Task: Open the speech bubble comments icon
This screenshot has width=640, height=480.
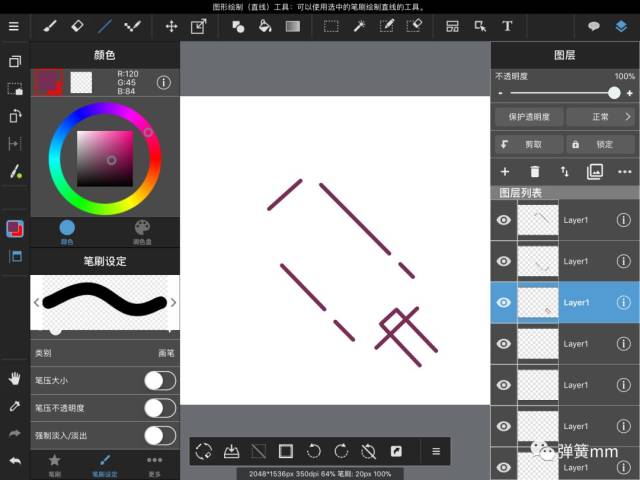Action: 593,27
